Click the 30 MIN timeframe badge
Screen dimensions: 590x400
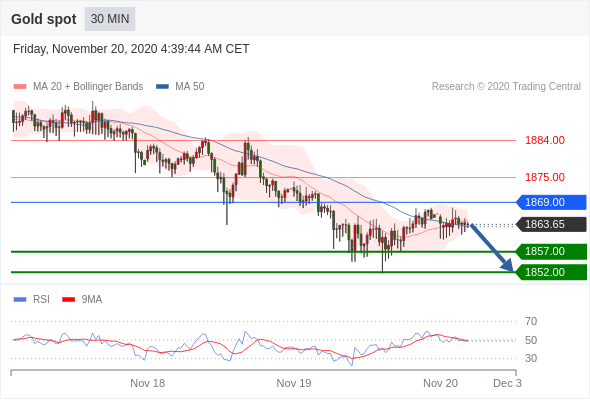click(110, 19)
